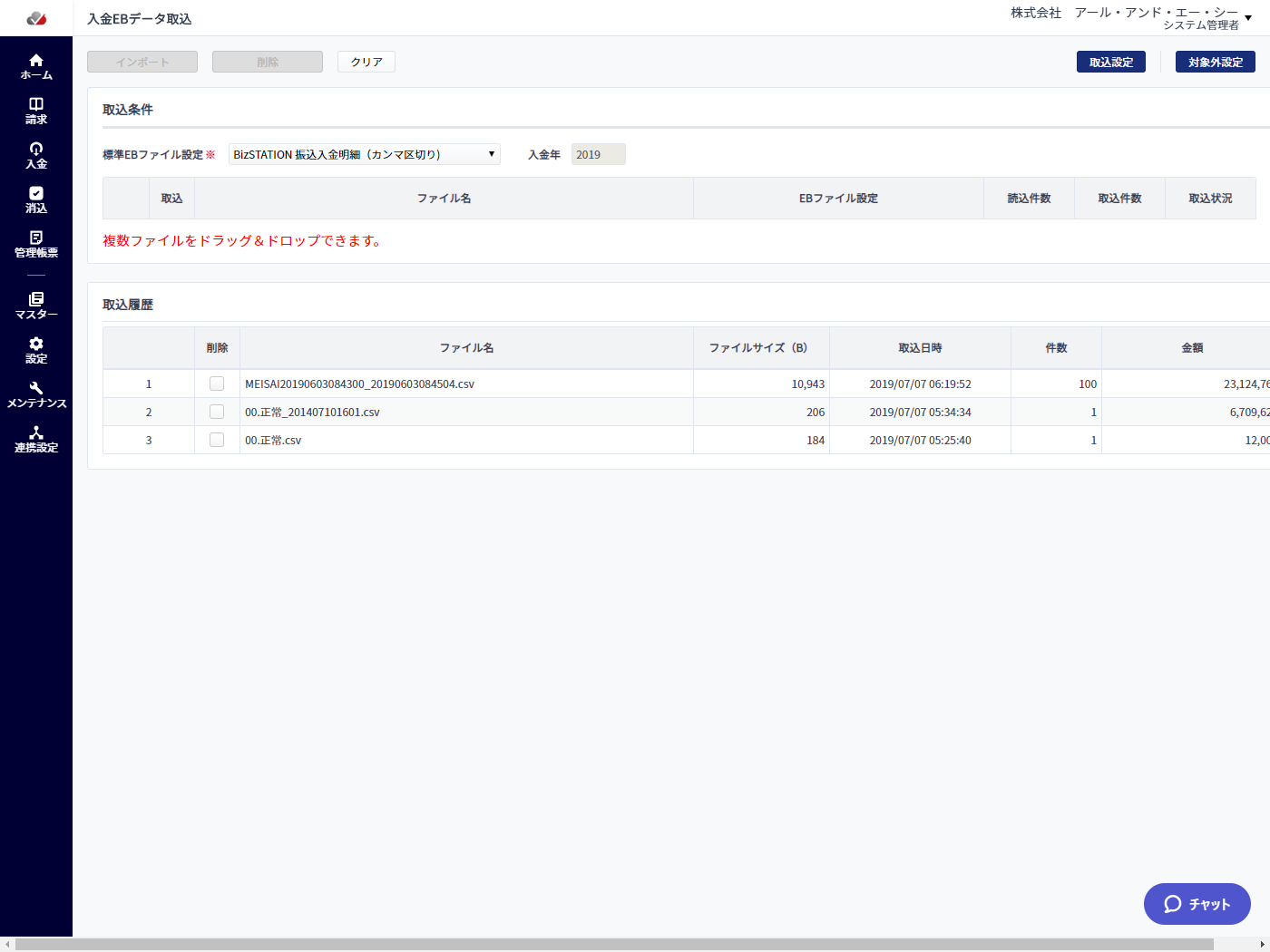Screen dimensions: 1270x952
Task: Click the 取込条件 section heading
Action: [x=128, y=109]
